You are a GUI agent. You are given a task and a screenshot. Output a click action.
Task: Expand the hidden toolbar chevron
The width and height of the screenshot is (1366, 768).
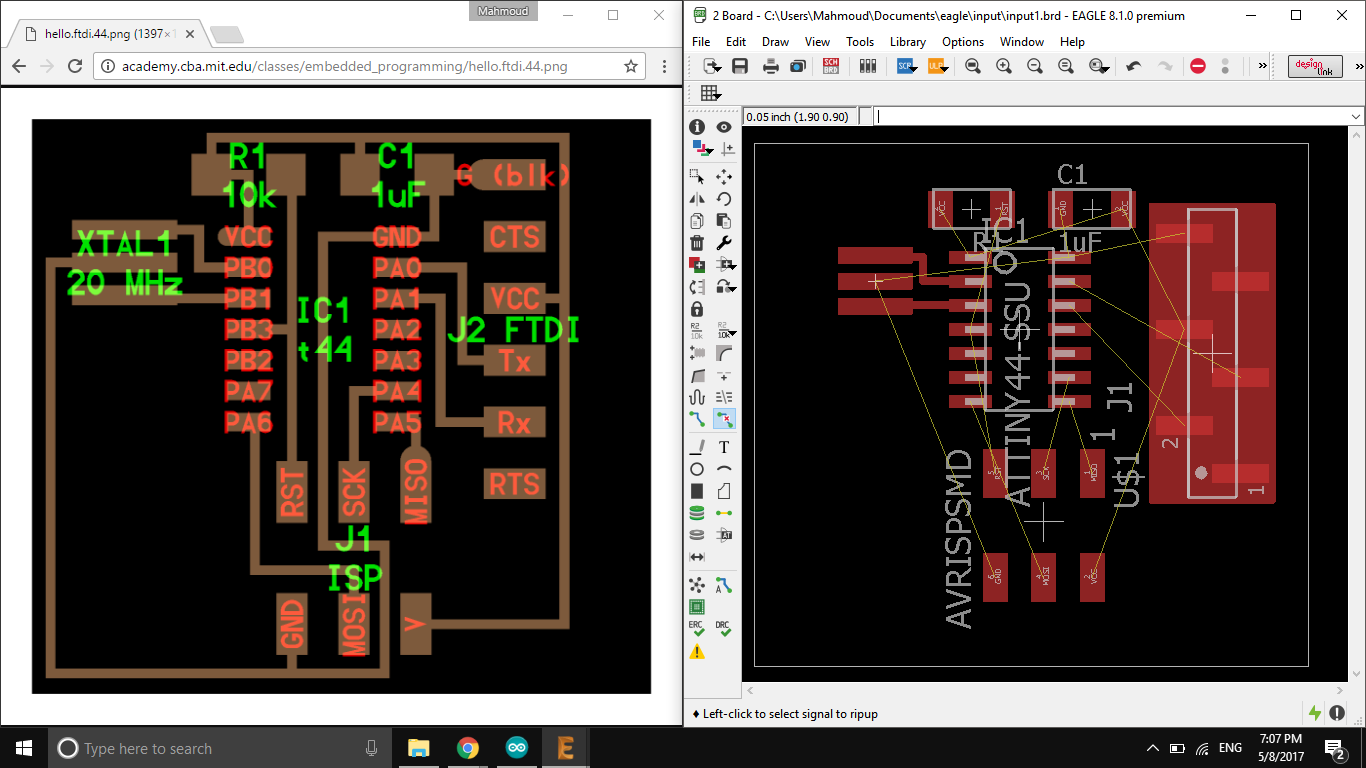coord(1262,66)
